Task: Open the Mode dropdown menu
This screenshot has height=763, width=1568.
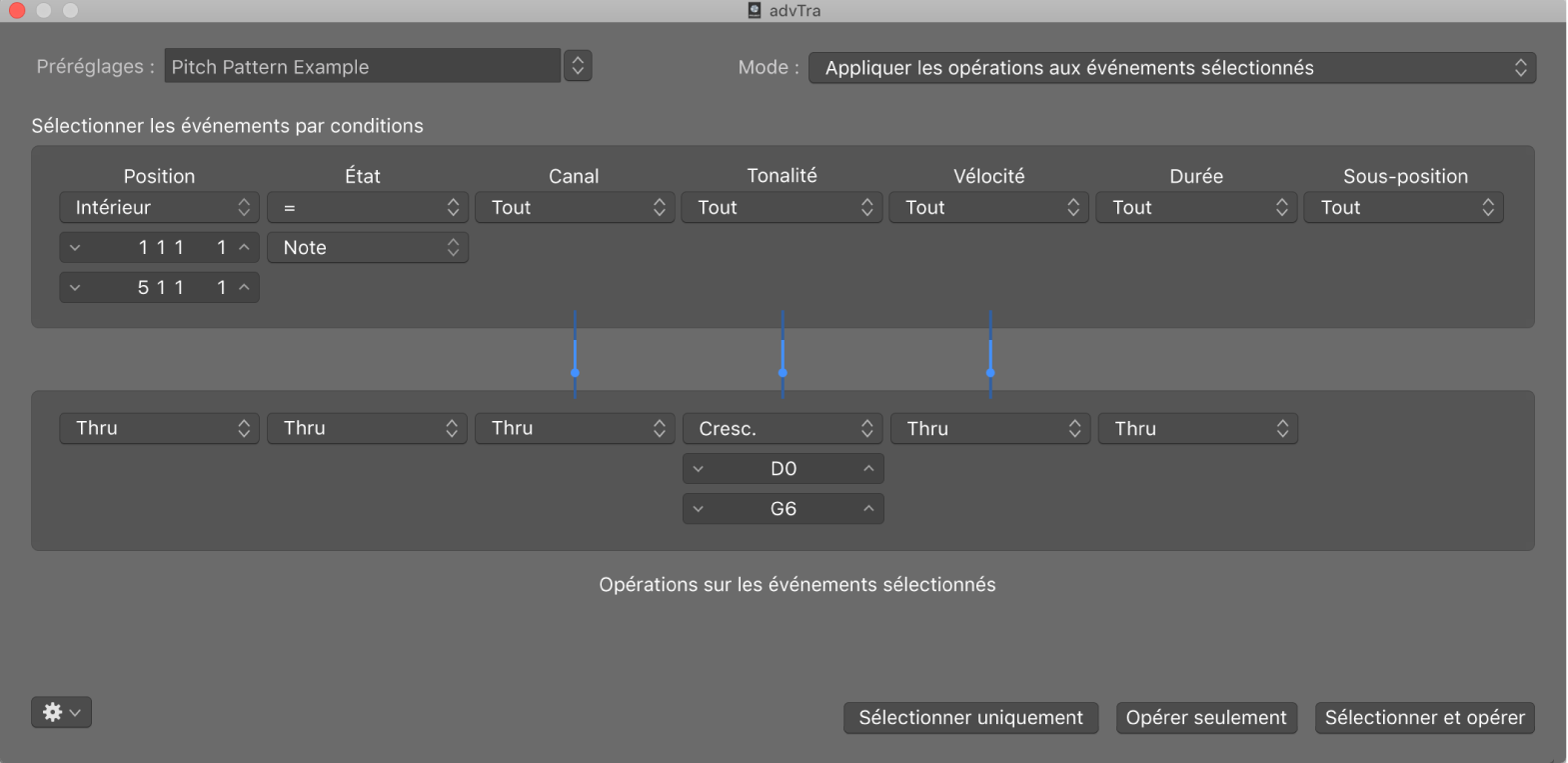Action: click(x=1171, y=68)
